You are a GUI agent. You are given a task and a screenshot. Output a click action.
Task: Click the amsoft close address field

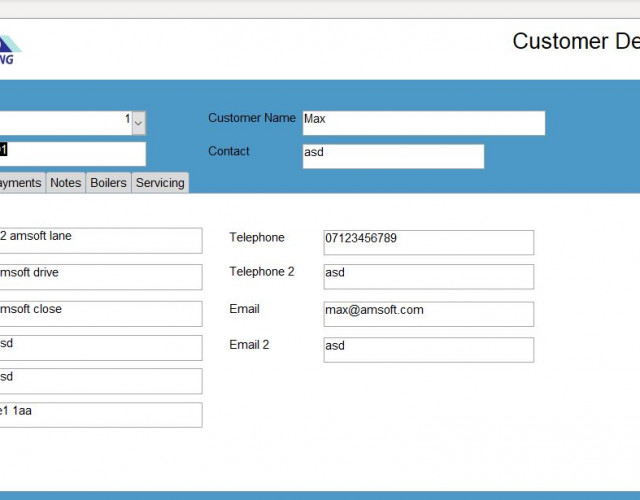coord(100,313)
